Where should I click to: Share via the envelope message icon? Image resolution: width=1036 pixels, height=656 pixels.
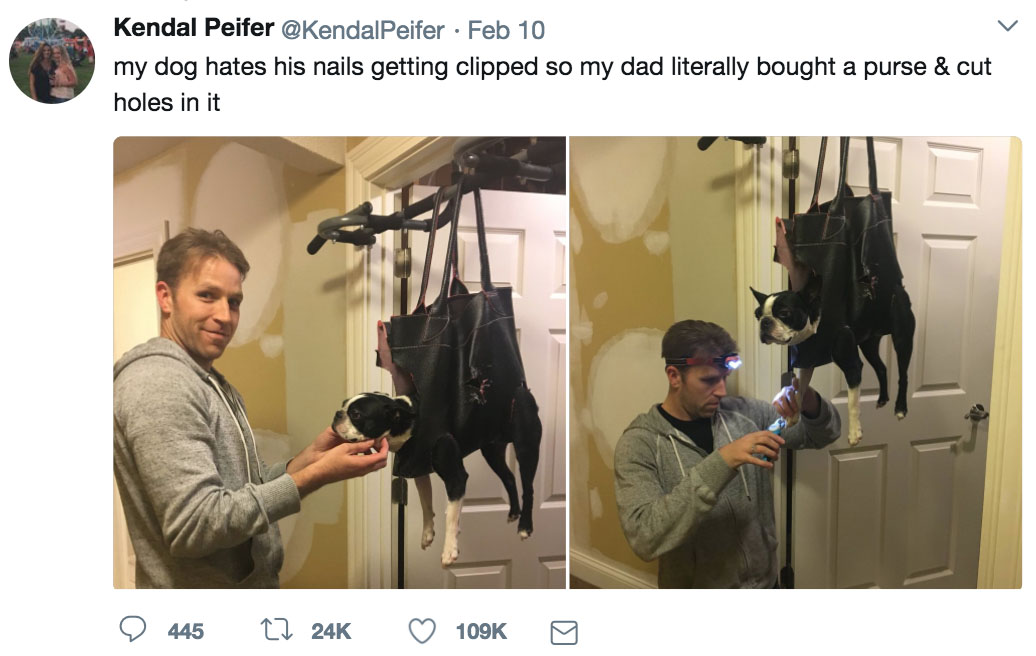click(564, 632)
